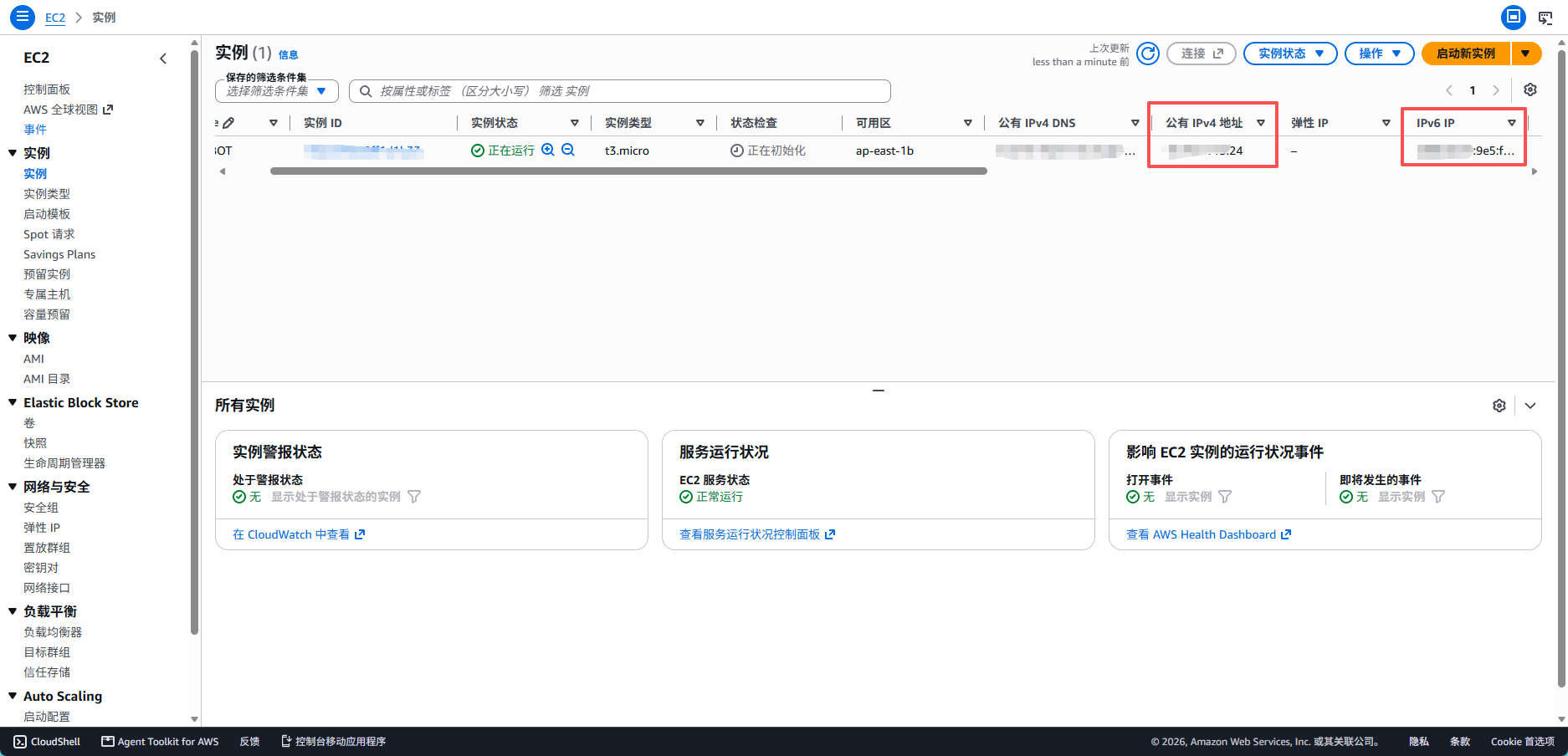Click the instance filter search field

click(619, 91)
